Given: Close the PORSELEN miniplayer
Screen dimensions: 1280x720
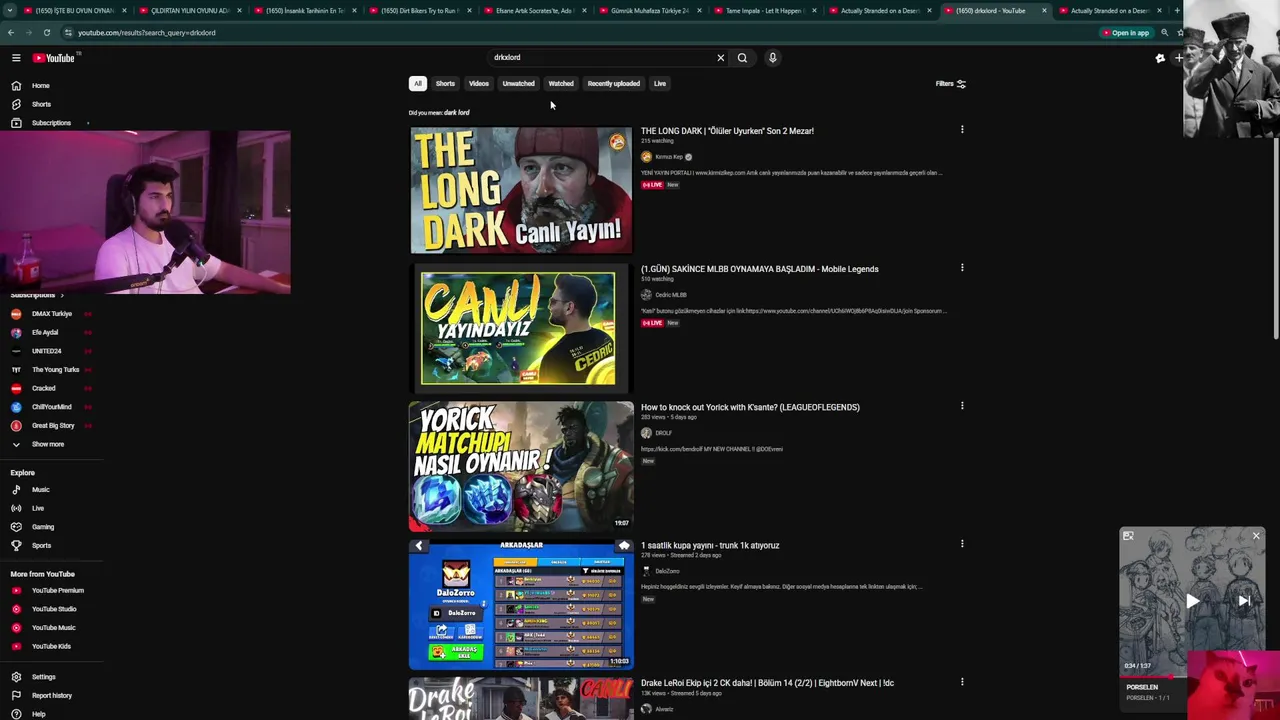Looking at the screenshot, I should point(1256,536).
